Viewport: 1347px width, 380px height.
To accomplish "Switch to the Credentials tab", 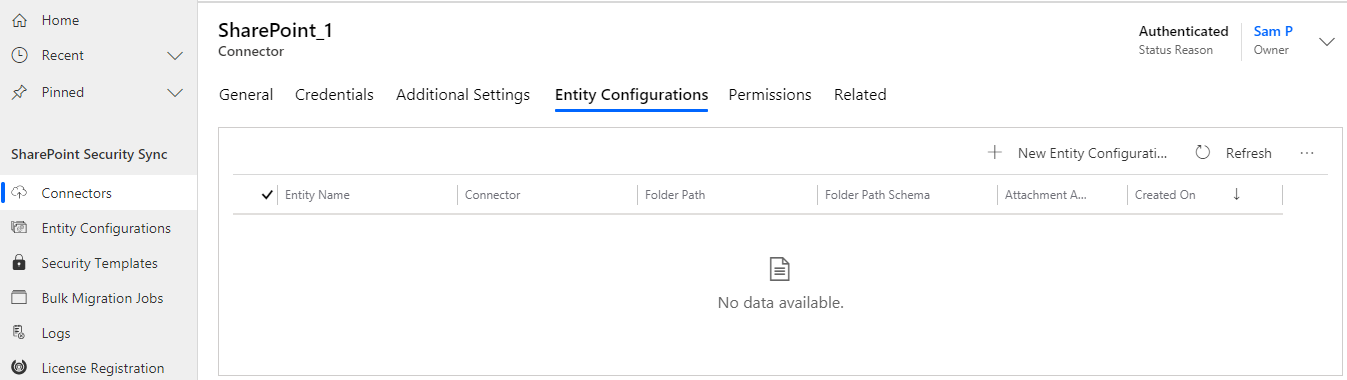I will tap(334, 95).
